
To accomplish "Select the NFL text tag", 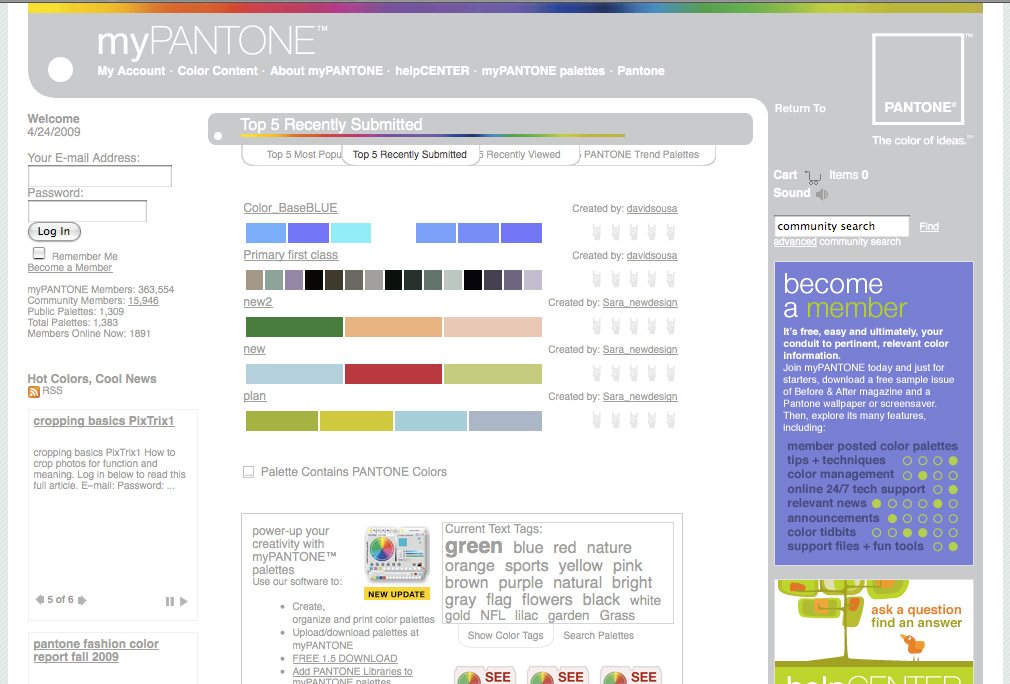I will [x=493, y=616].
